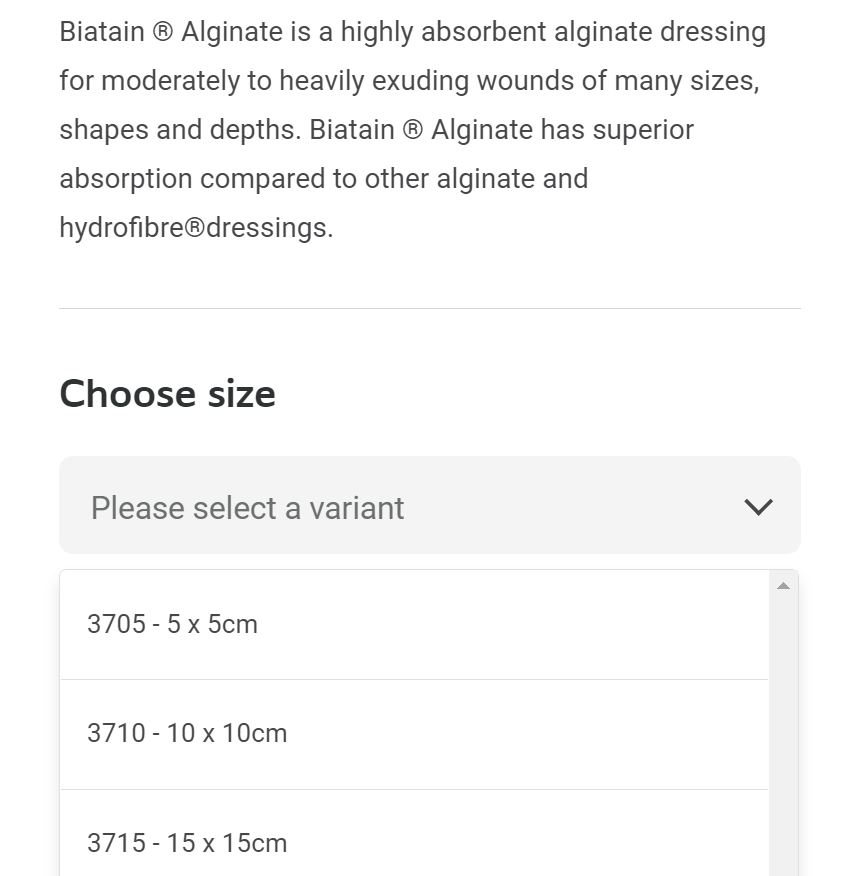Viewport: 857px width, 876px height.
Task: Click the 'Please select a variant' placeholder text
Action: pos(247,508)
